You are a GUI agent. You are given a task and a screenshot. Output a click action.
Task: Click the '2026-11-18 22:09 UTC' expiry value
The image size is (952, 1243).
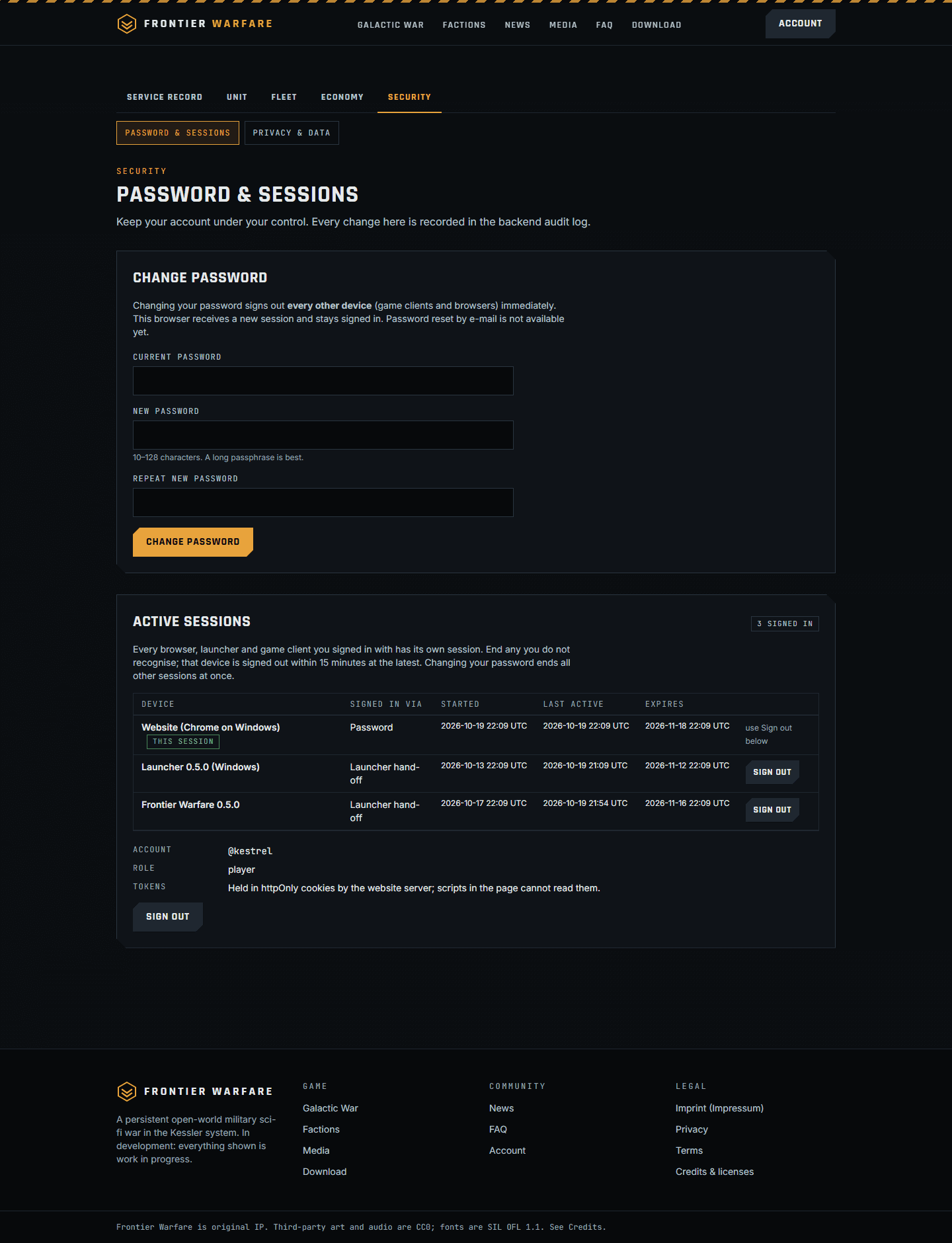688,726
